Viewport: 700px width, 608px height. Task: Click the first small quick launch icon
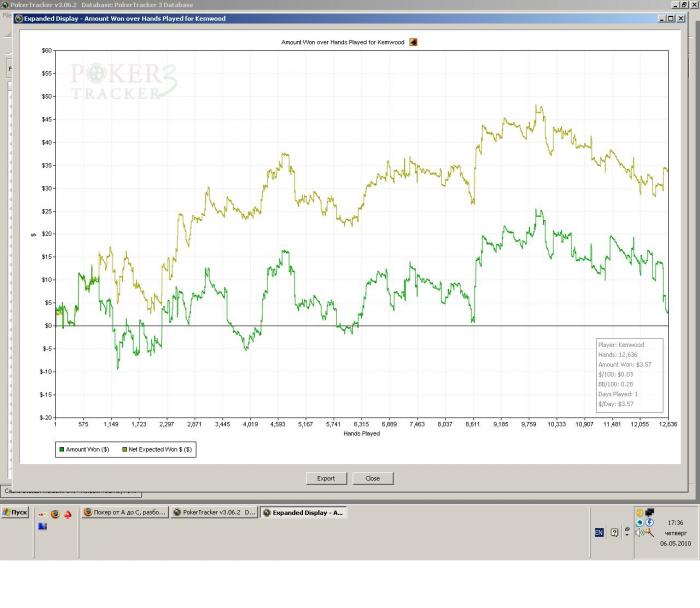(x=42, y=514)
